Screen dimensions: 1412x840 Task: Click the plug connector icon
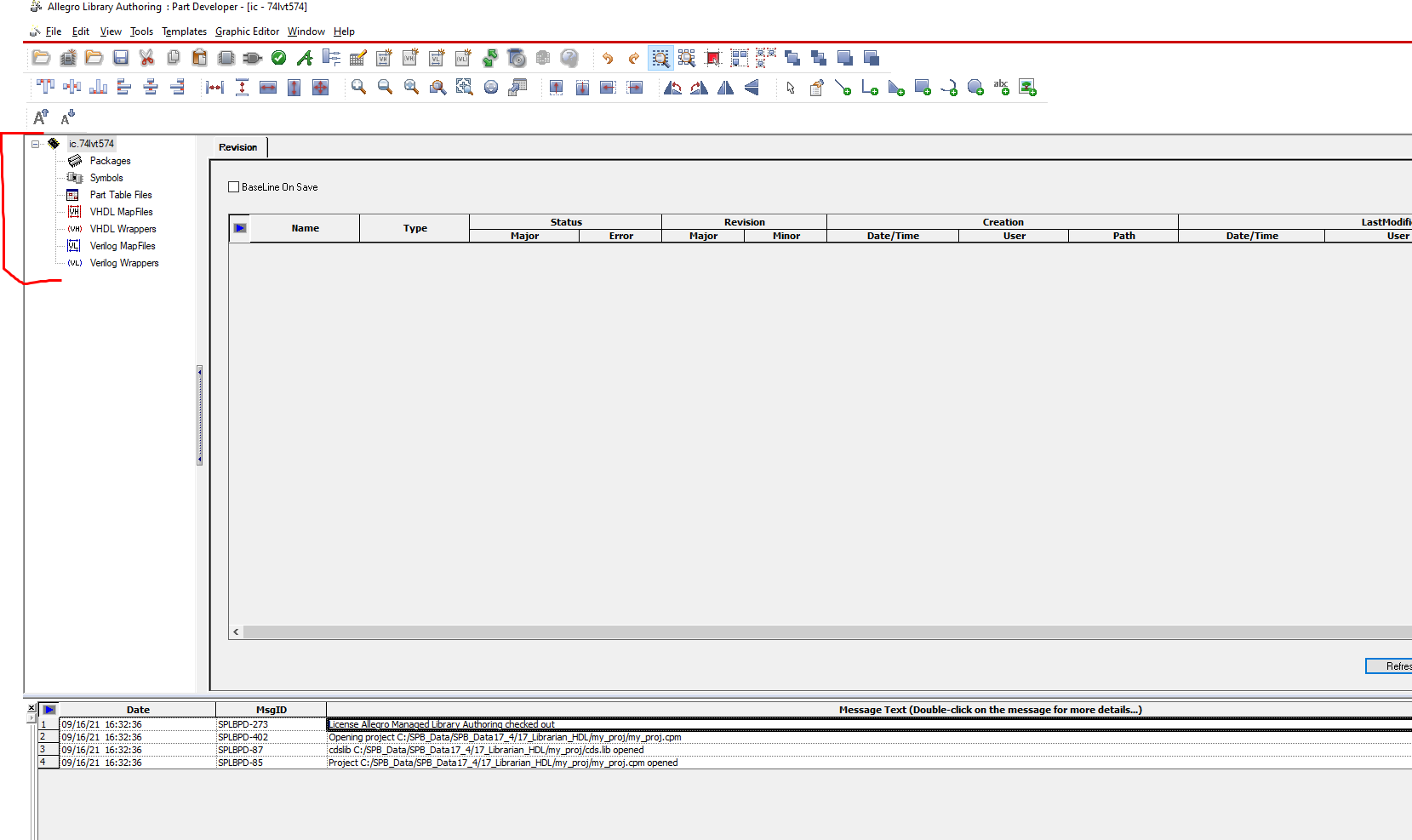tap(253, 58)
